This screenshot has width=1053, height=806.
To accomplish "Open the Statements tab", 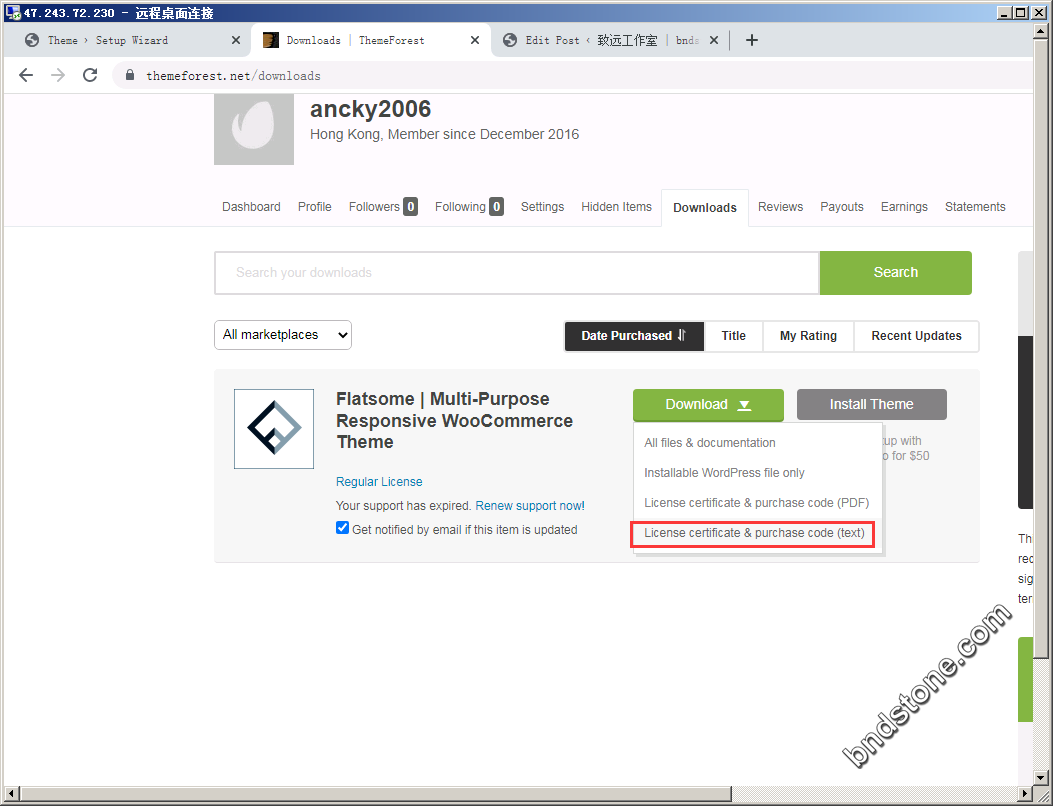I will pos(975,207).
